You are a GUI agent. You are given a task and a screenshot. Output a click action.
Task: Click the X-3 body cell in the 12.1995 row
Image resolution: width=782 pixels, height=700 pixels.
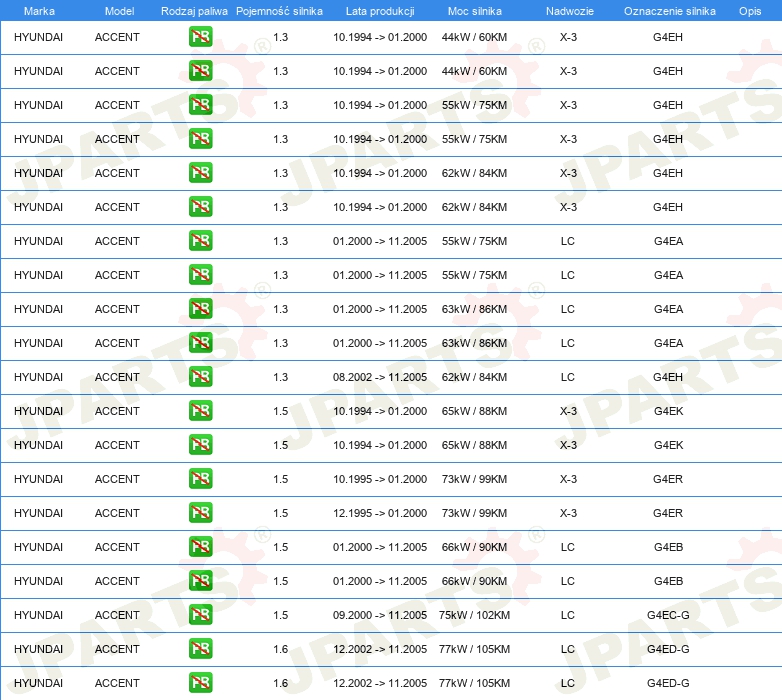click(568, 513)
